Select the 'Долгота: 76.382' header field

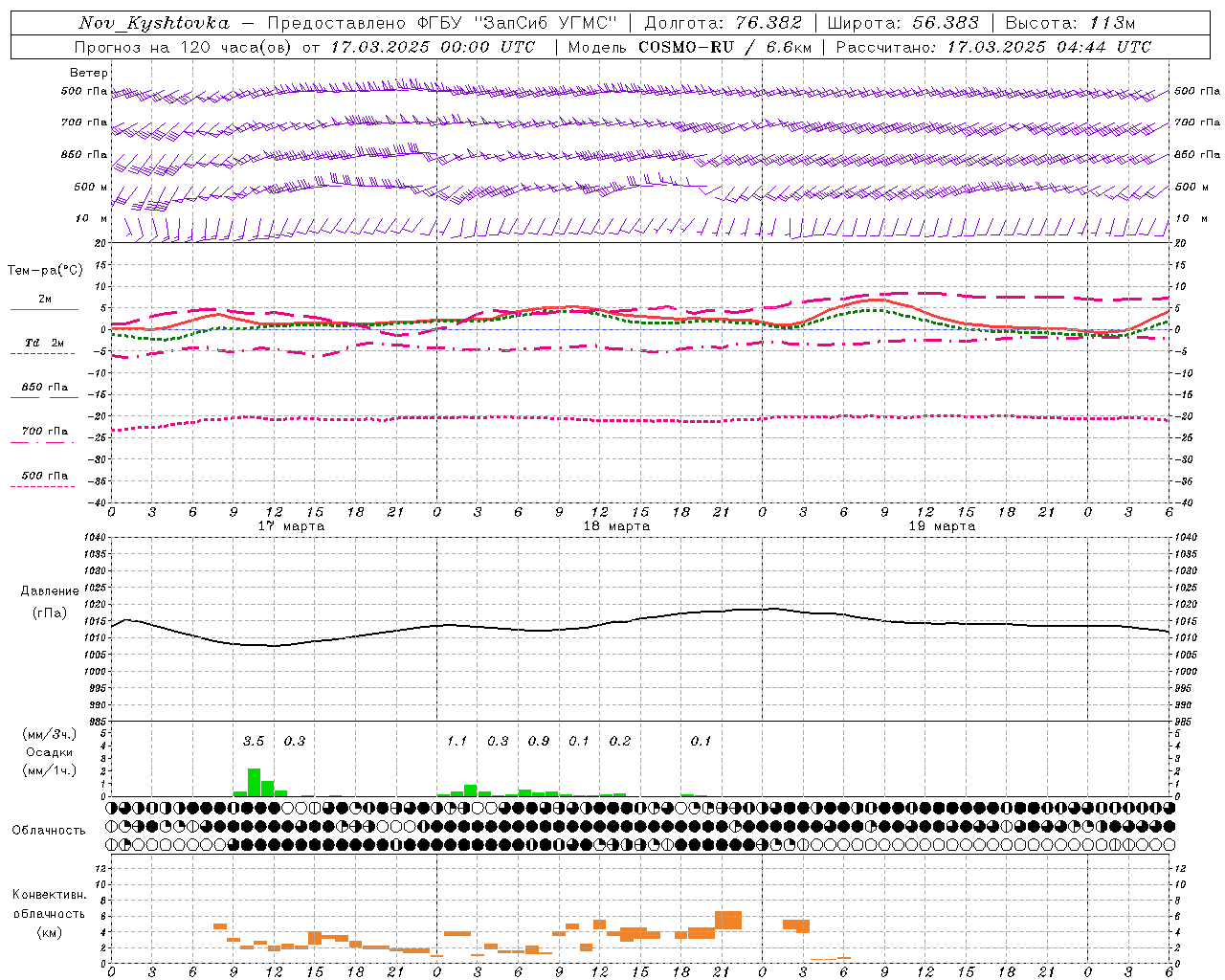pyautogui.click(x=723, y=23)
